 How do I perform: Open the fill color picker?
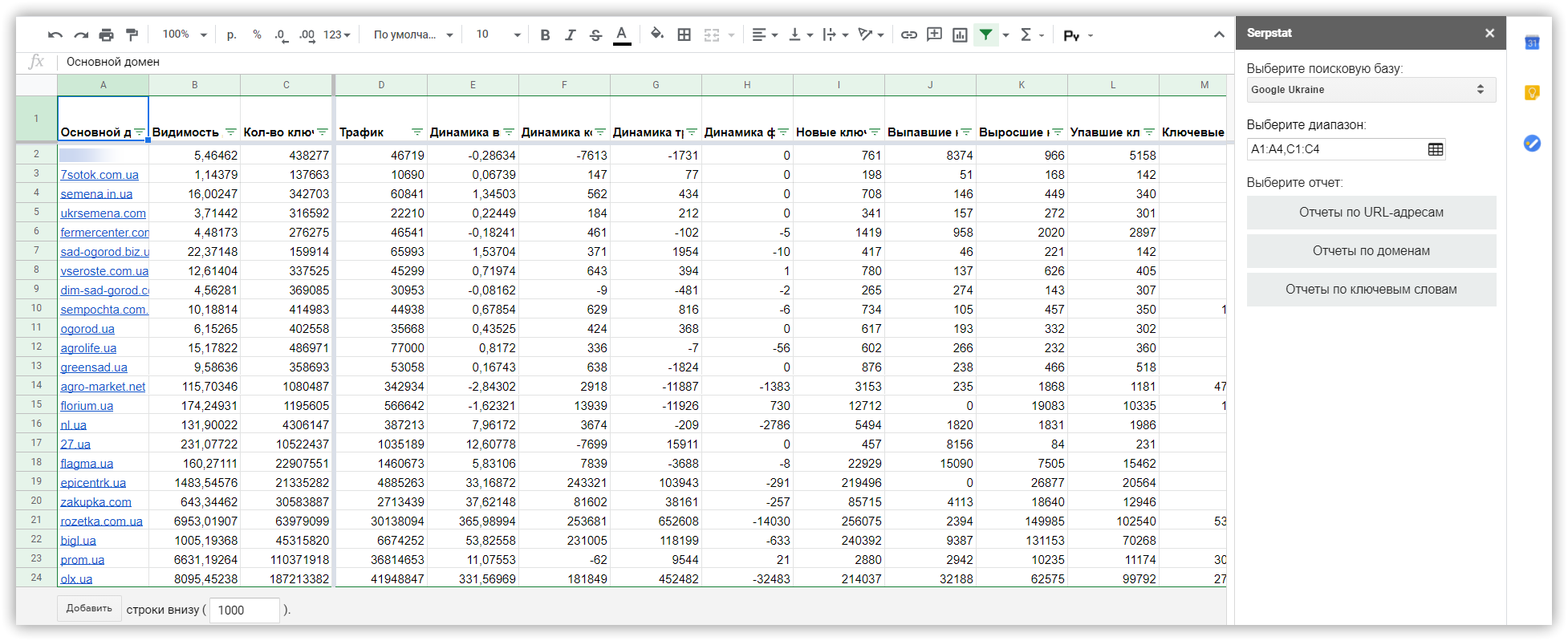[x=657, y=34]
